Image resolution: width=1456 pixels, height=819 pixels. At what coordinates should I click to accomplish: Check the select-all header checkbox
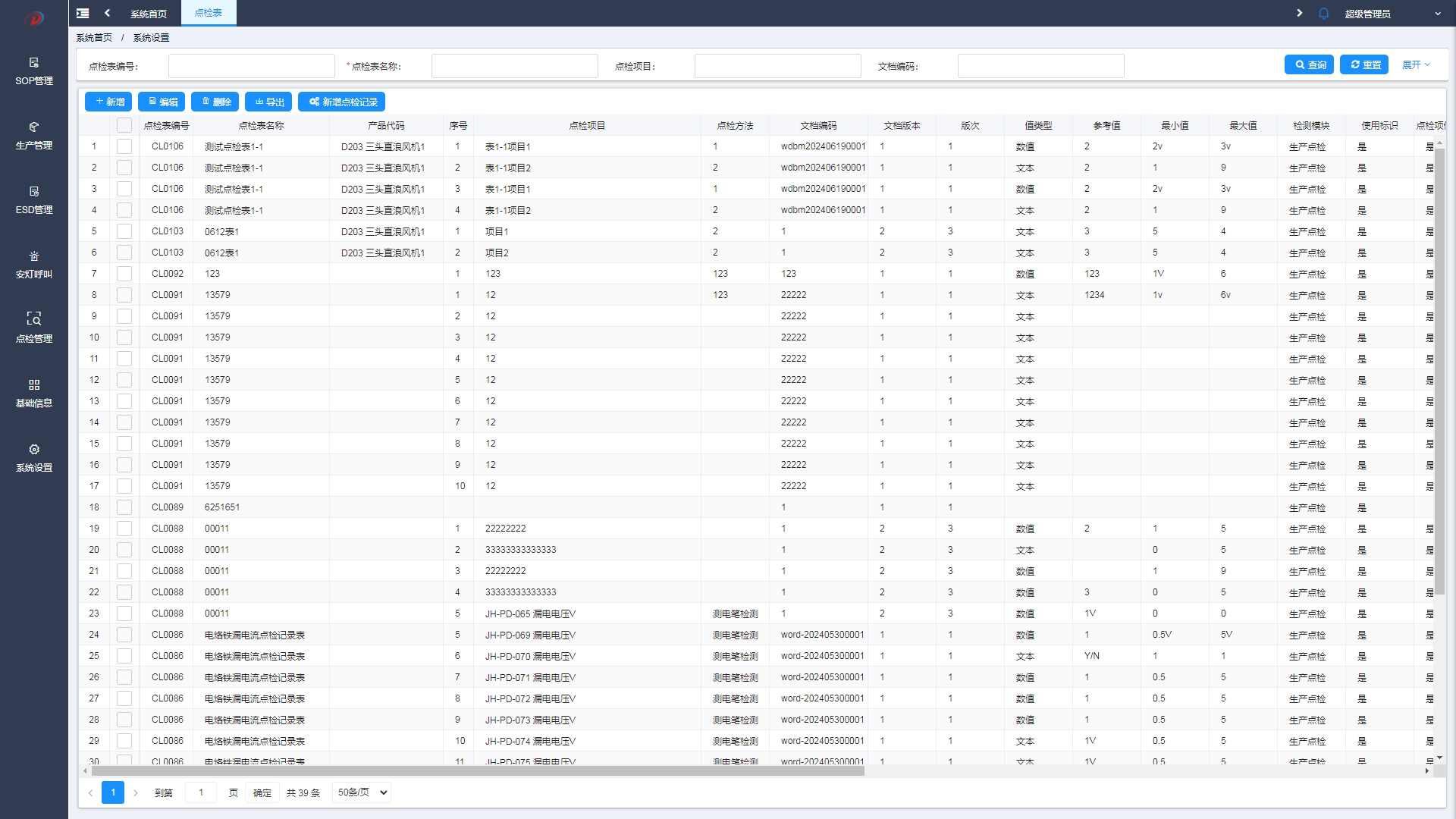[x=124, y=125]
